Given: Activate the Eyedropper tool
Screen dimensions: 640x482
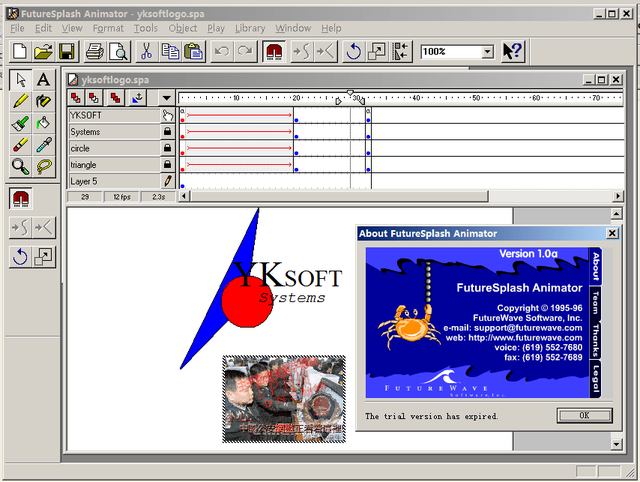Looking at the screenshot, I should [x=43, y=145].
